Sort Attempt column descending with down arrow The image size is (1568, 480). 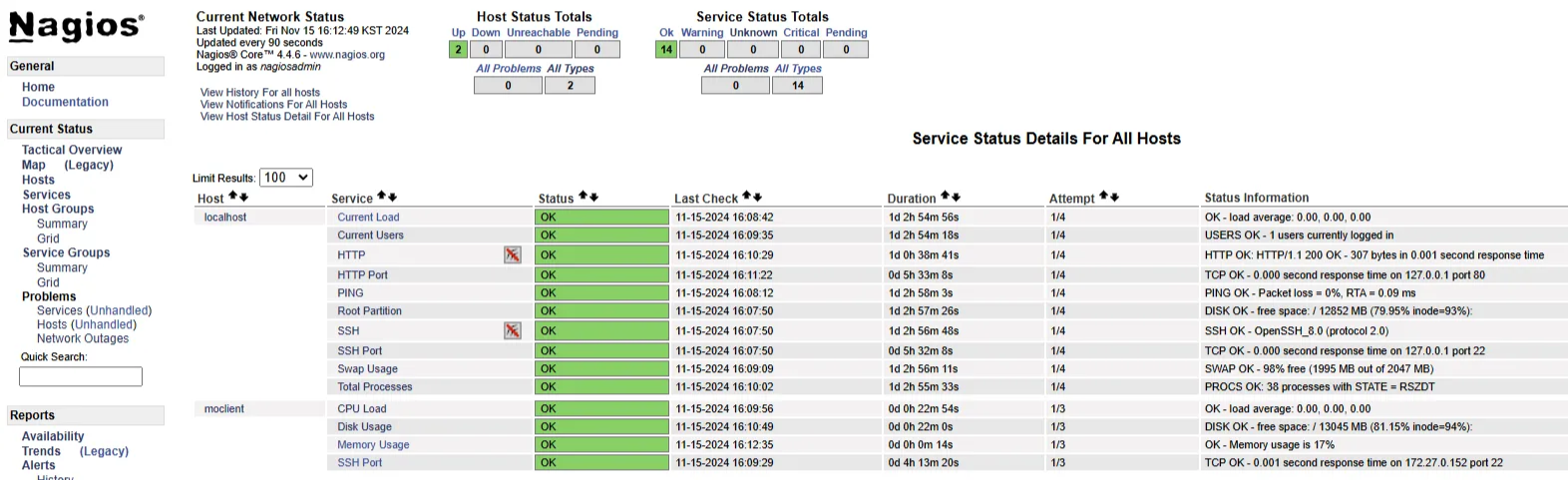point(1114,197)
